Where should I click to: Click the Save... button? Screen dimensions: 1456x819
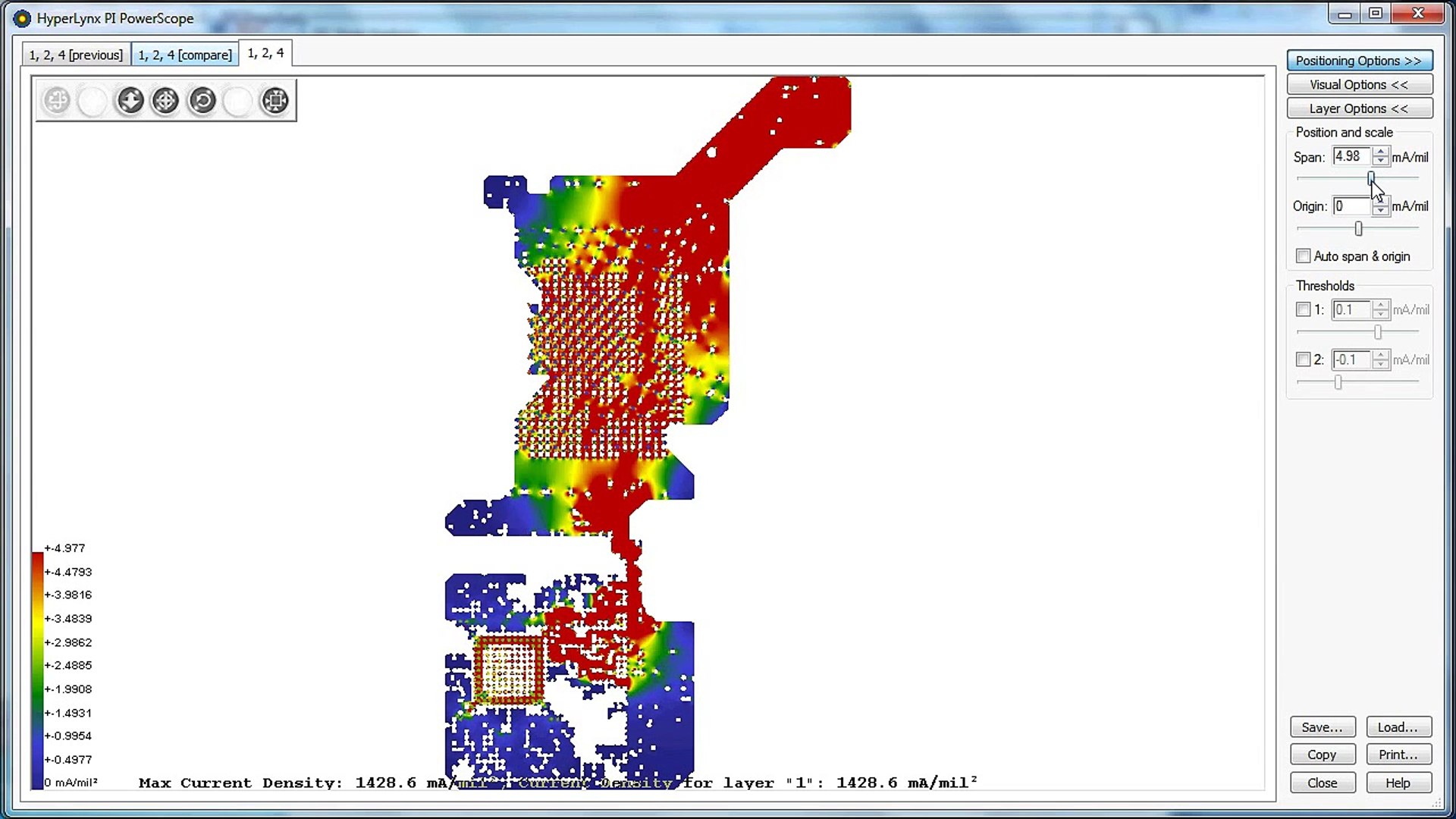pos(1322,727)
